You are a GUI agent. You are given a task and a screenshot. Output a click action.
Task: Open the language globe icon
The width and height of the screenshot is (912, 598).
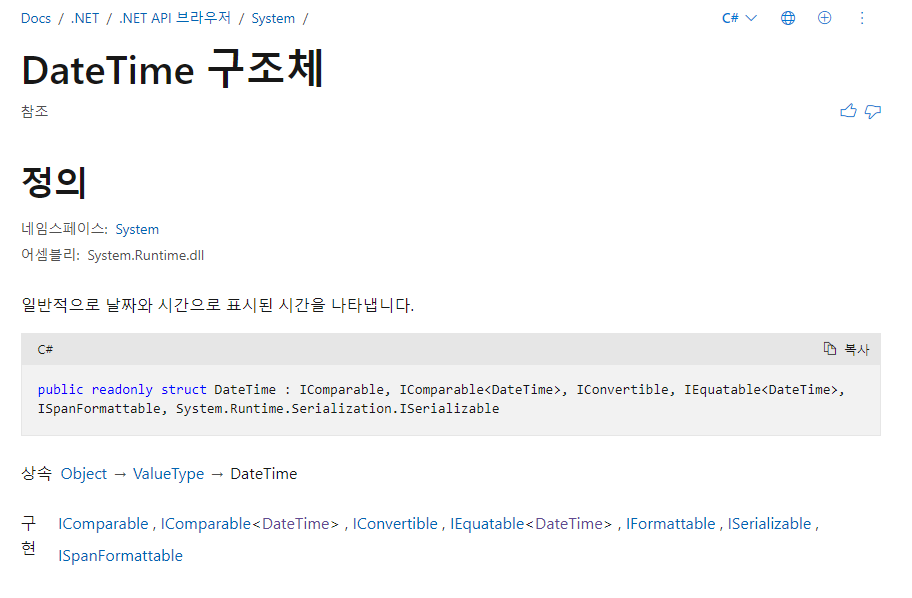click(788, 18)
